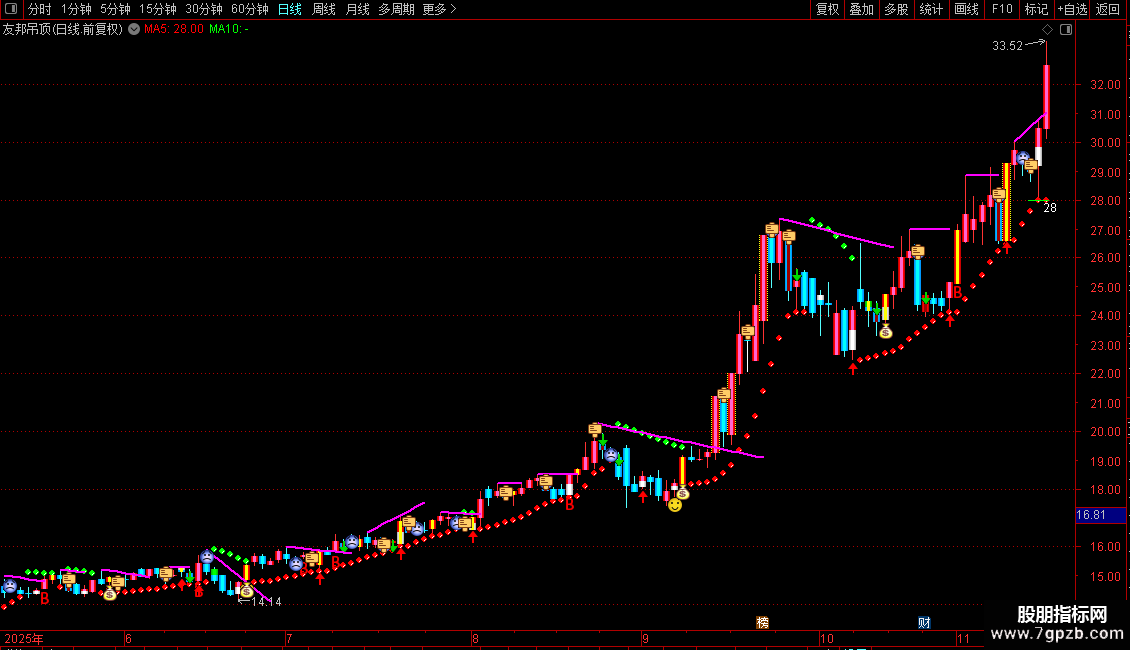This screenshot has height=650, width=1130.
Task: Click the 财 financial marker on time axis
Action: click(x=924, y=623)
